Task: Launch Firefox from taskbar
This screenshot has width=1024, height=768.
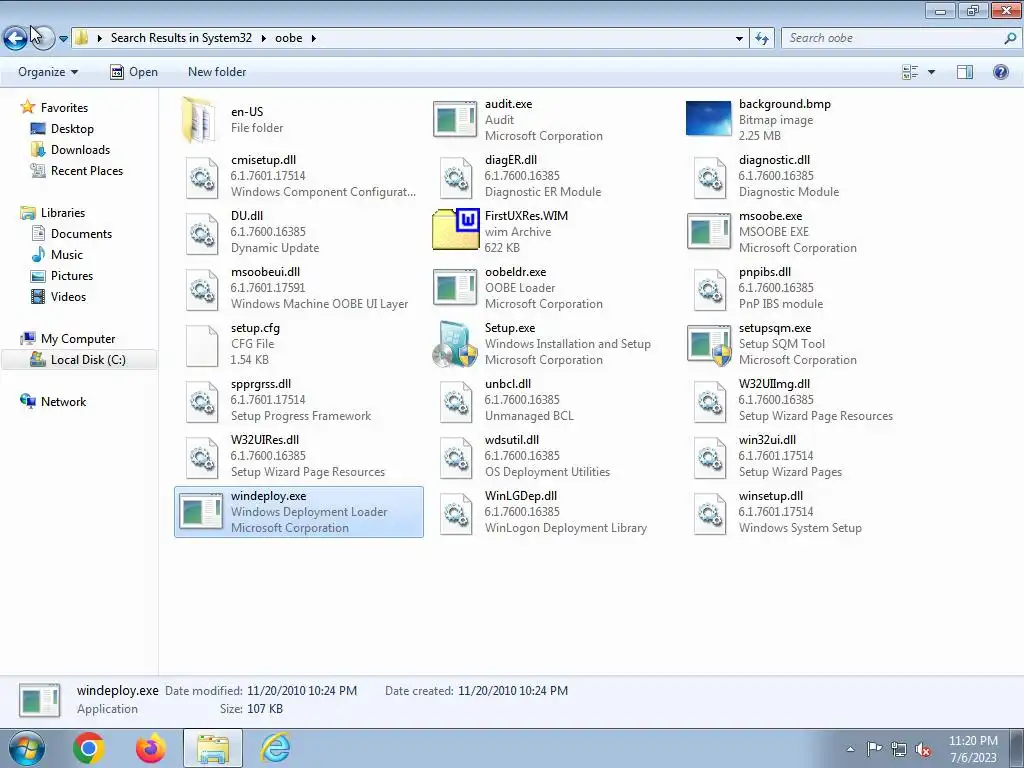Action: 150,748
